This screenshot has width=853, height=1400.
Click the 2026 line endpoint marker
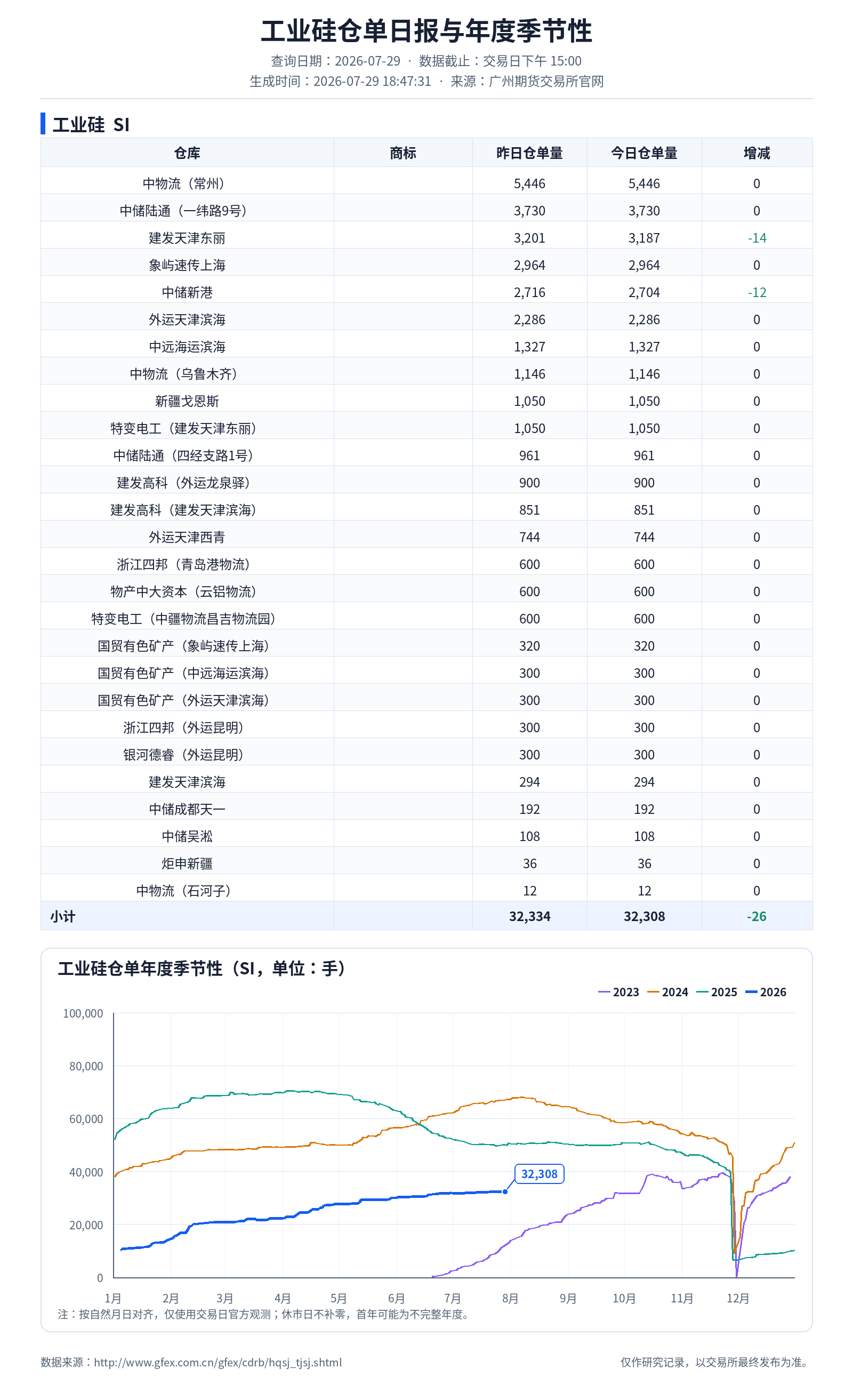[505, 1191]
